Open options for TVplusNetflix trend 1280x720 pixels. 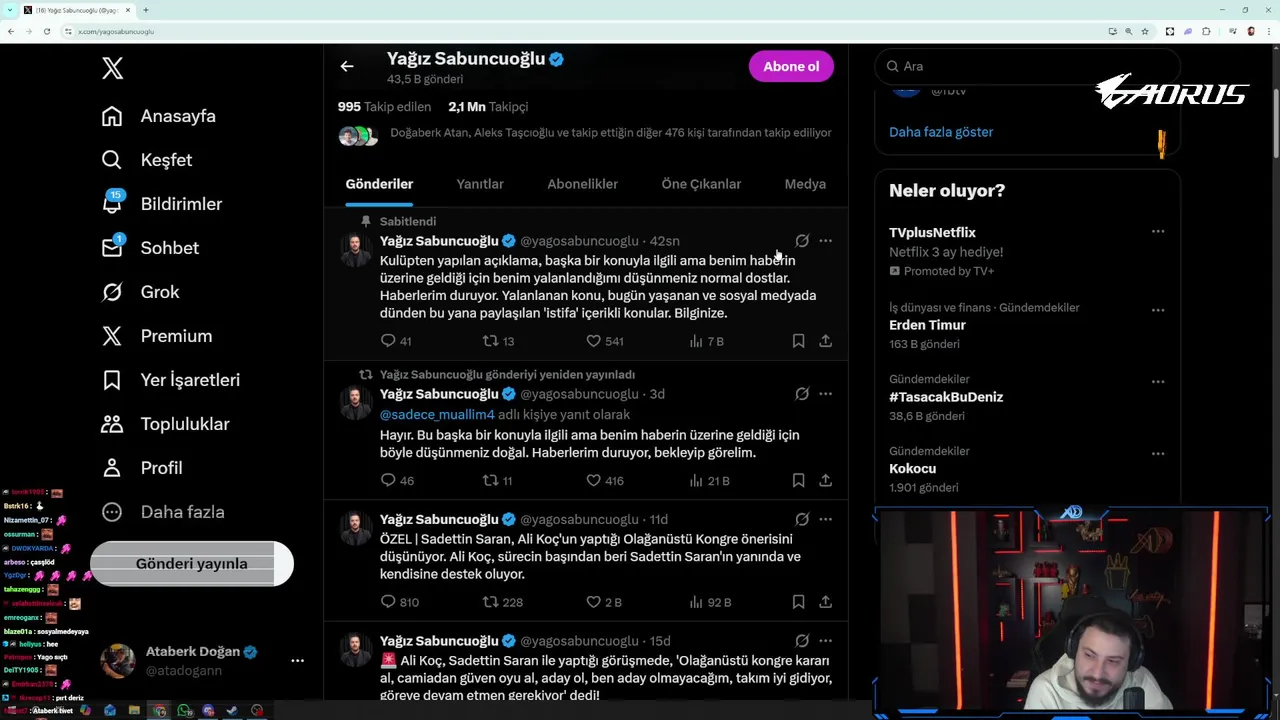(1158, 232)
